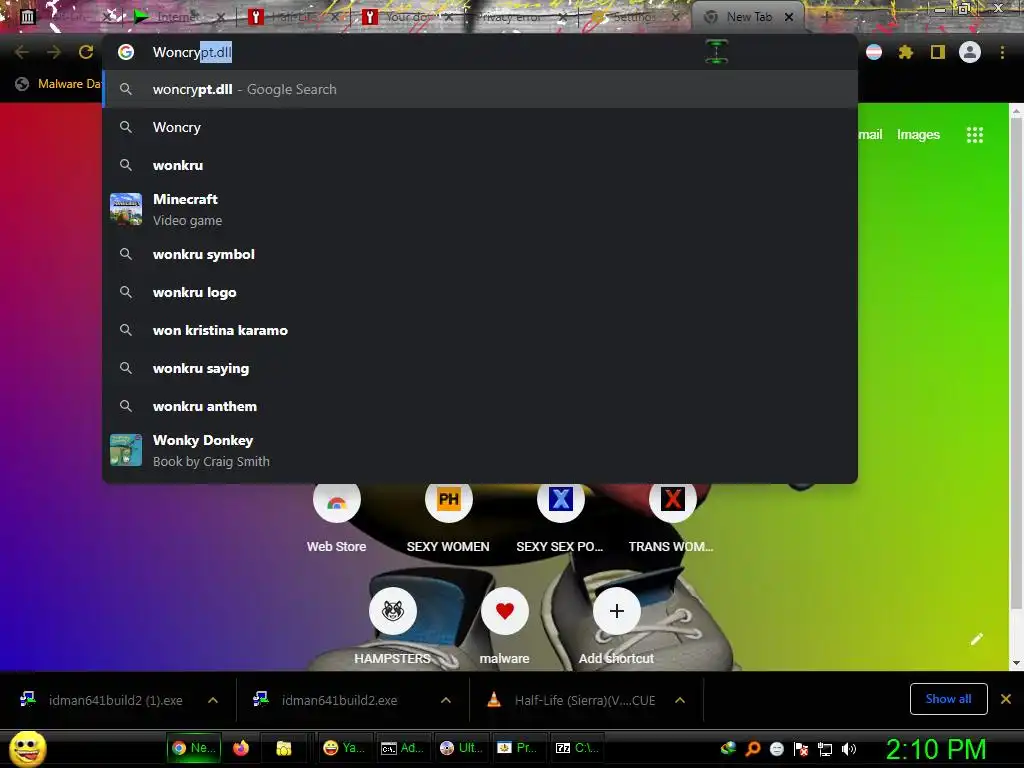Switch to the Pr... taskbar item
This screenshot has height=768, width=1024.
click(x=519, y=748)
